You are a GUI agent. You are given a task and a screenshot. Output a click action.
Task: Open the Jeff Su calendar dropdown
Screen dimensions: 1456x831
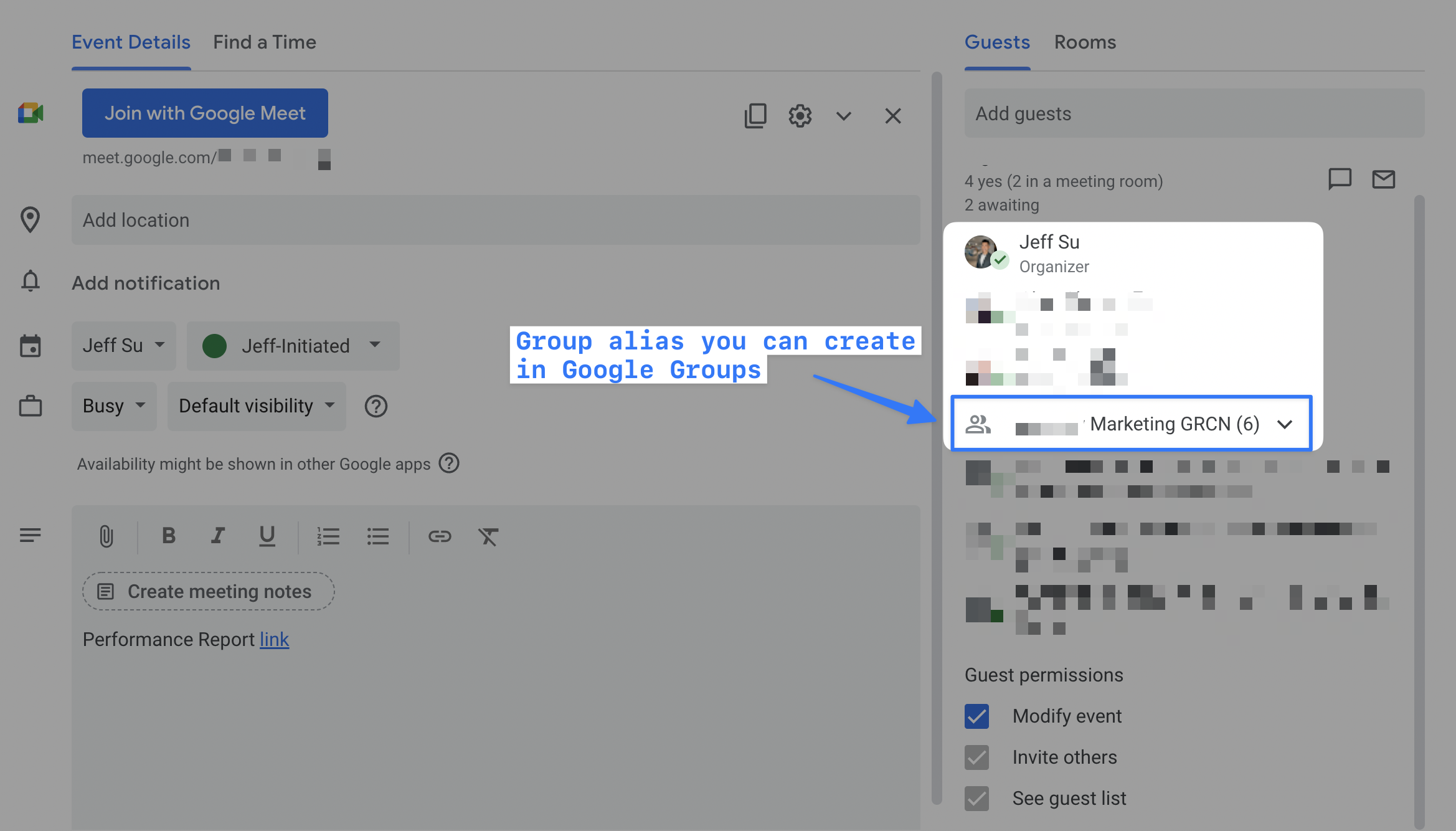124,346
